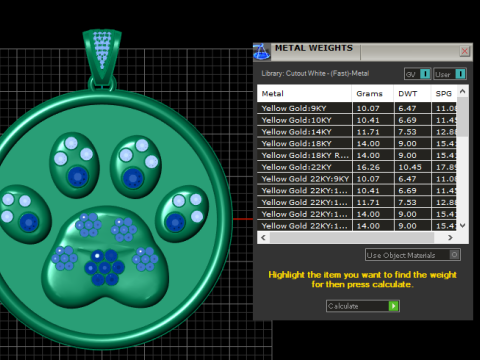Image resolution: width=480 pixels, height=360 pixels.
Task: Click the table scroll up arrow
Action: 462,91
